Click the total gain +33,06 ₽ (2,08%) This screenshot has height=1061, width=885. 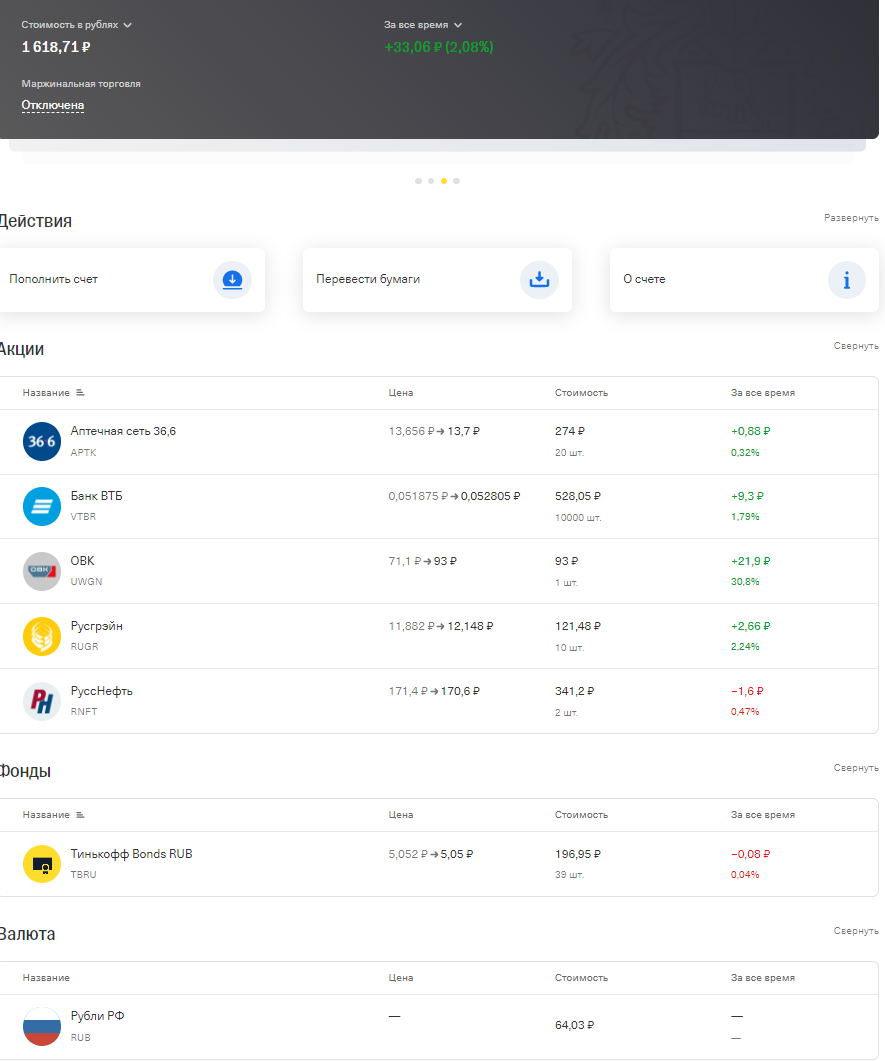[438, 47]
